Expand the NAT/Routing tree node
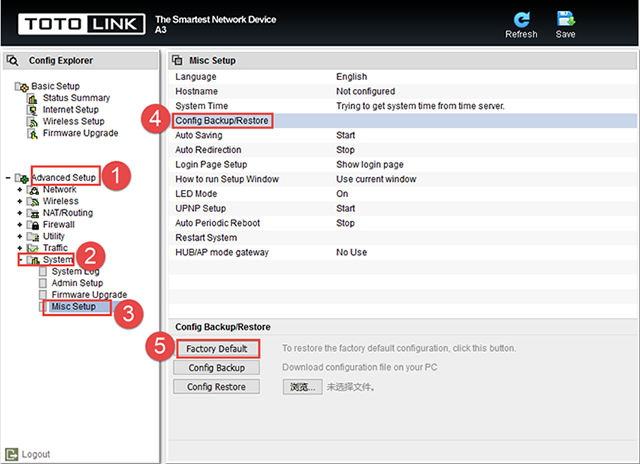This screenshot has width=640, height=464. [20, 213]
